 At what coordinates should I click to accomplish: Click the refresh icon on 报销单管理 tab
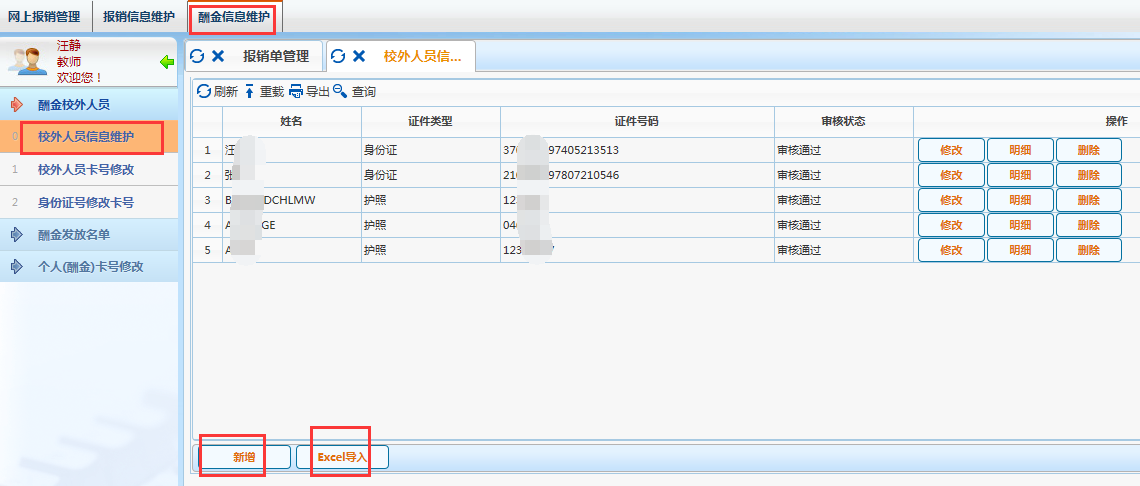pyautogui.click(x=197, y=57)
